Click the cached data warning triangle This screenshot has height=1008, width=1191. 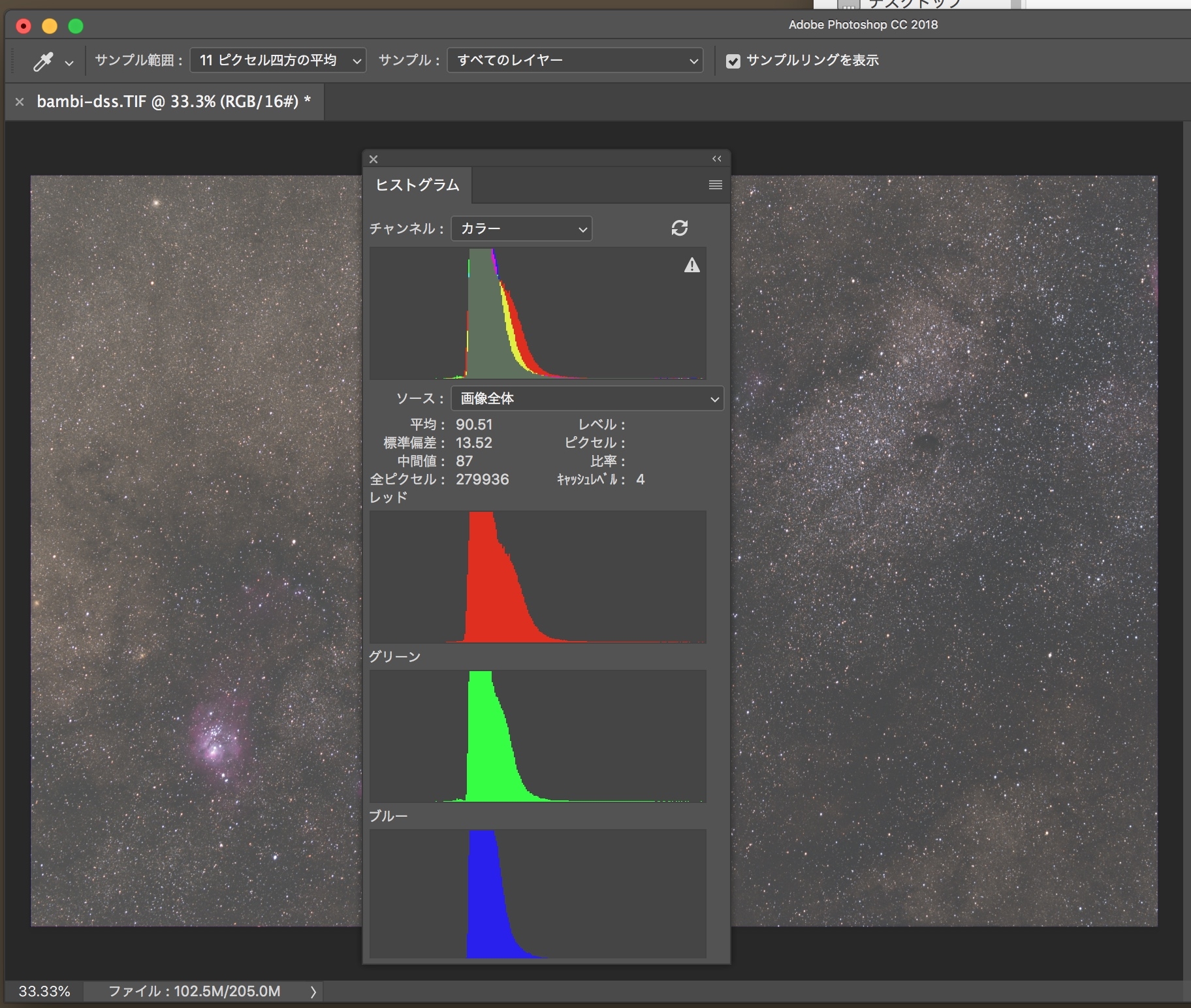(691, 265)
